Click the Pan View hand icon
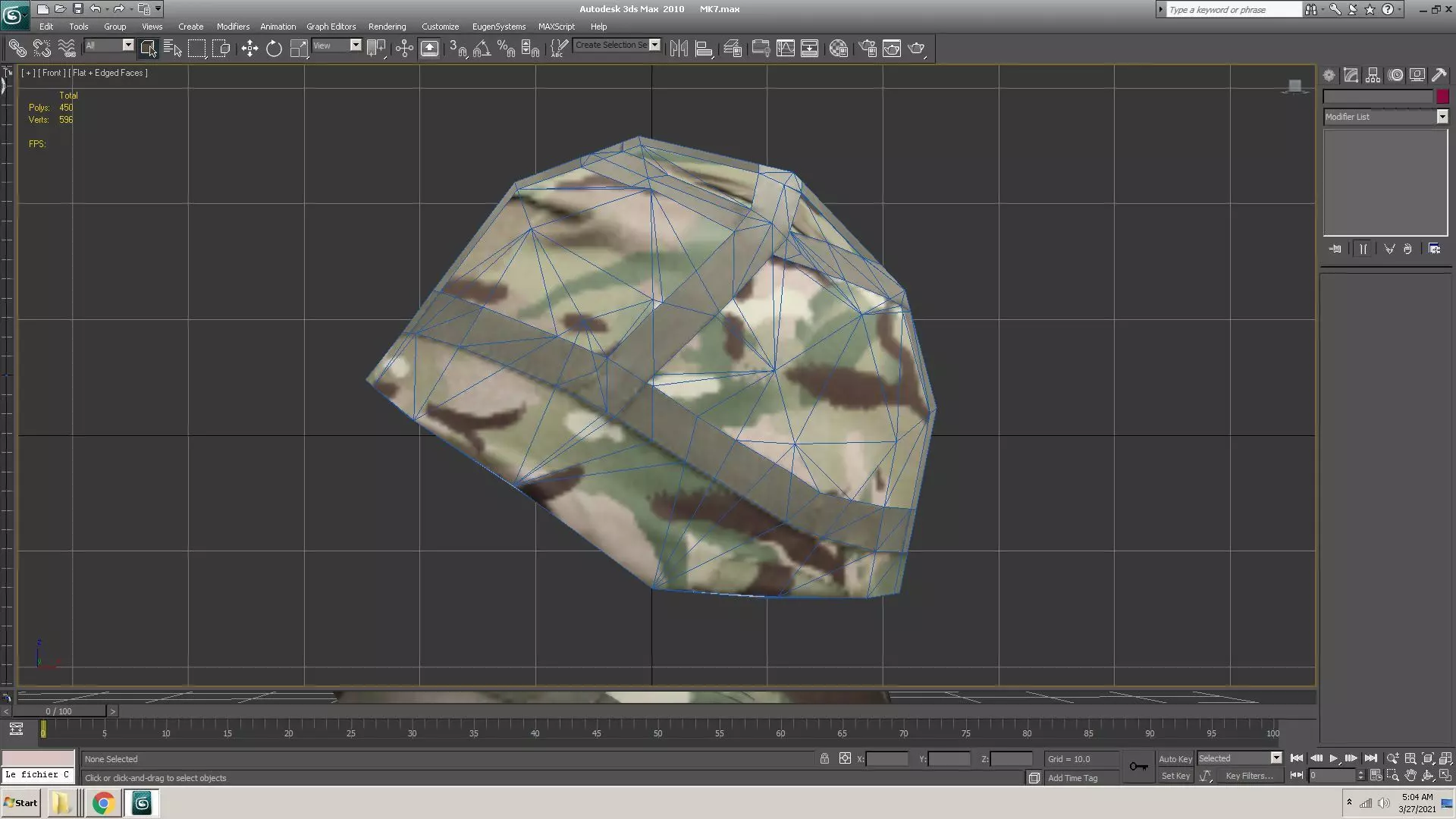Screen dimensions: 1456x819 [1410, 776]
